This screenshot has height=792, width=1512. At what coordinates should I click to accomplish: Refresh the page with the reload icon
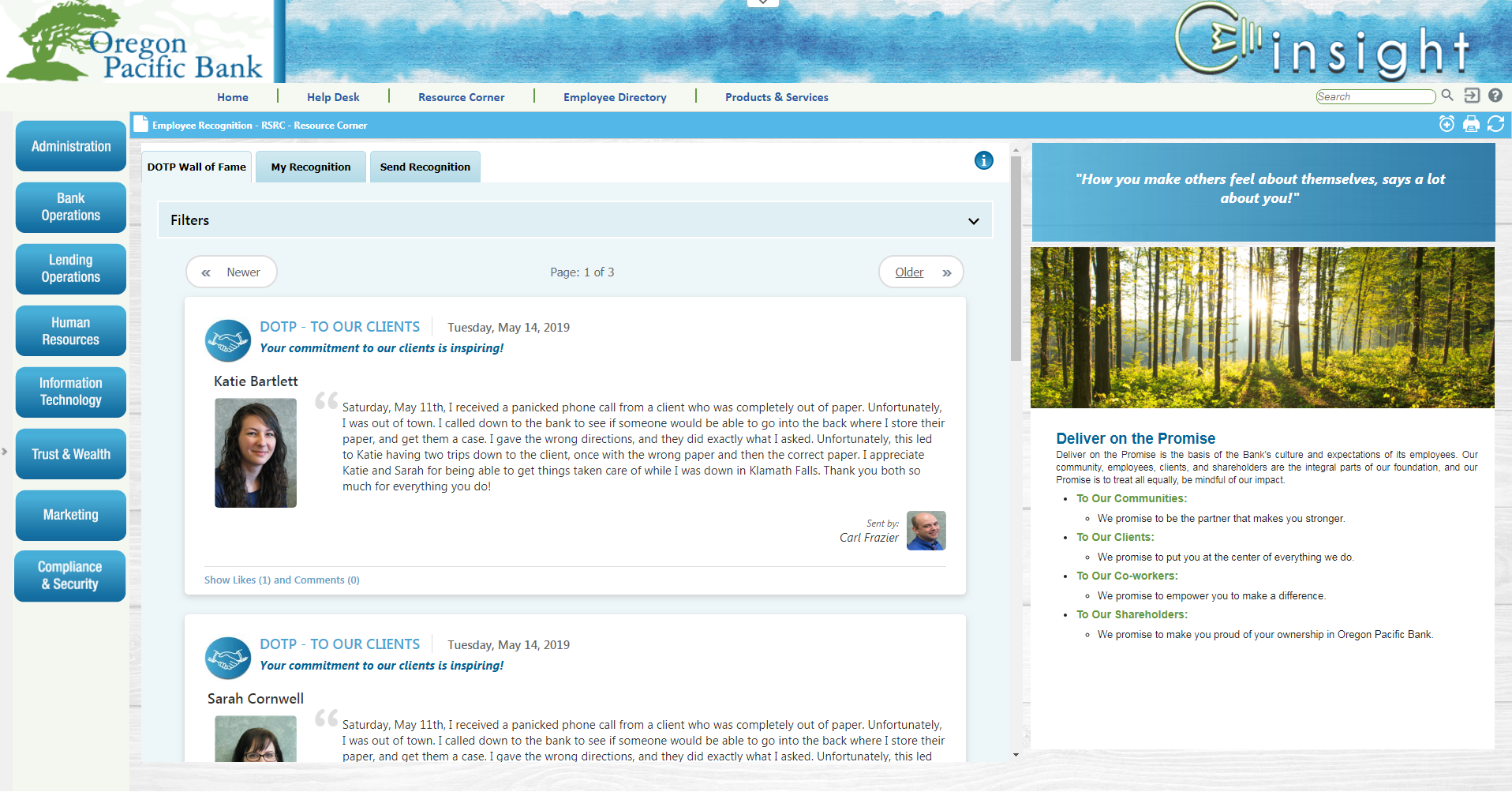click(x=1495, y=124)
